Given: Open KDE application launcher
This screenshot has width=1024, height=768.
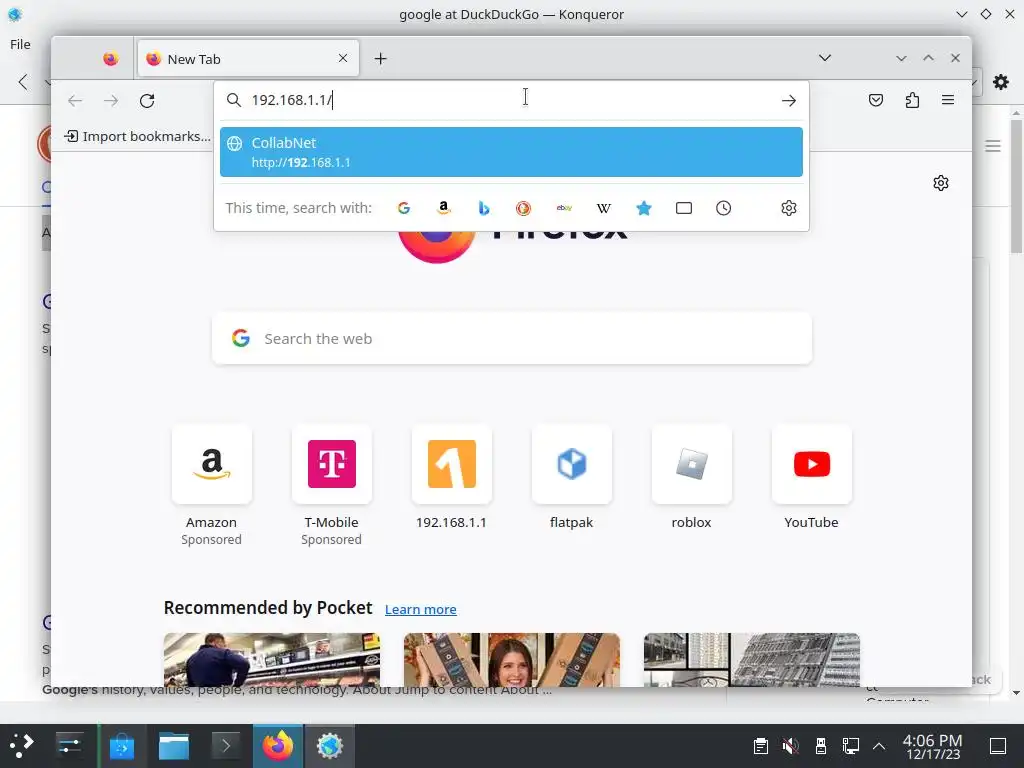Looking at the screenshot, I should (x=22, y=745).
